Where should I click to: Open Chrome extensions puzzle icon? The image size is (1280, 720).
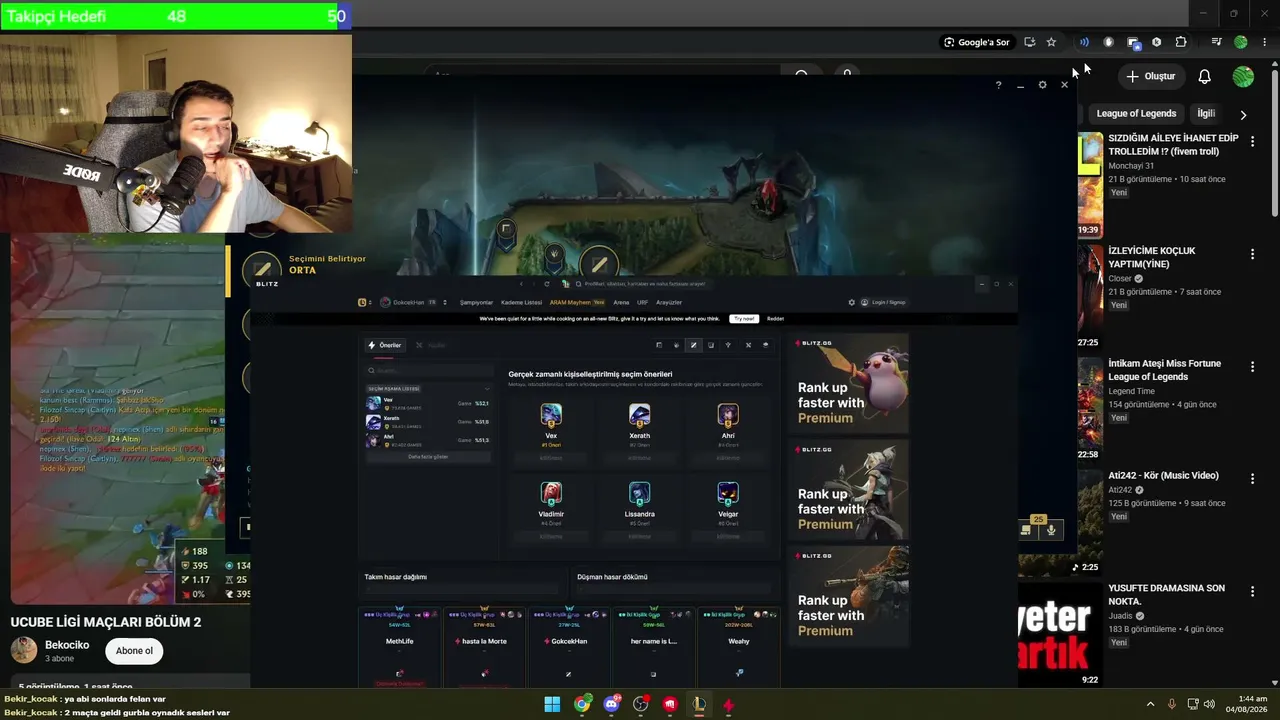[x=1181, y=42]
